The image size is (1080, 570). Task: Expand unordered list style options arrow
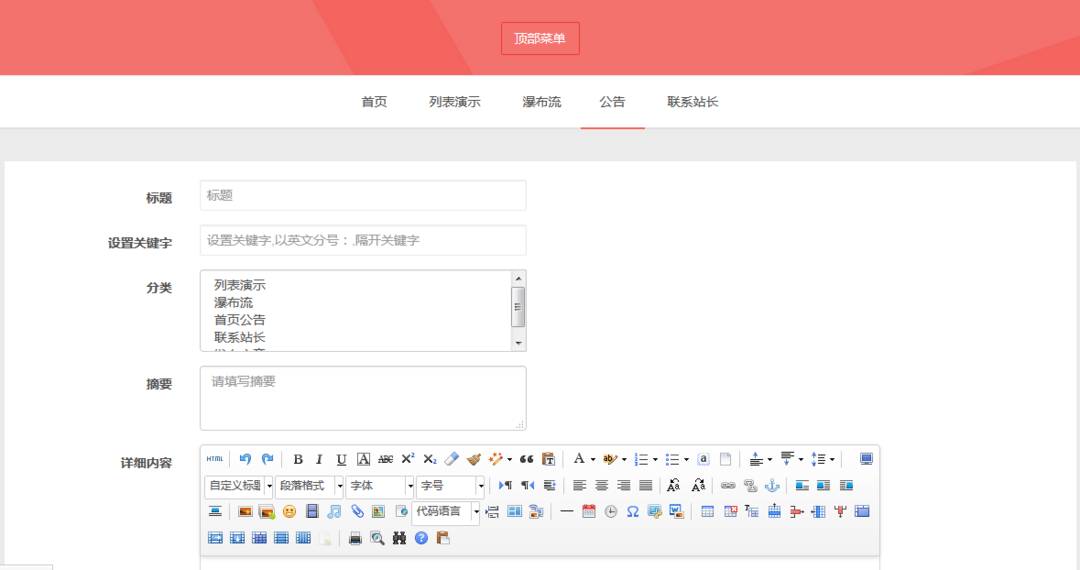pos(686,459)
